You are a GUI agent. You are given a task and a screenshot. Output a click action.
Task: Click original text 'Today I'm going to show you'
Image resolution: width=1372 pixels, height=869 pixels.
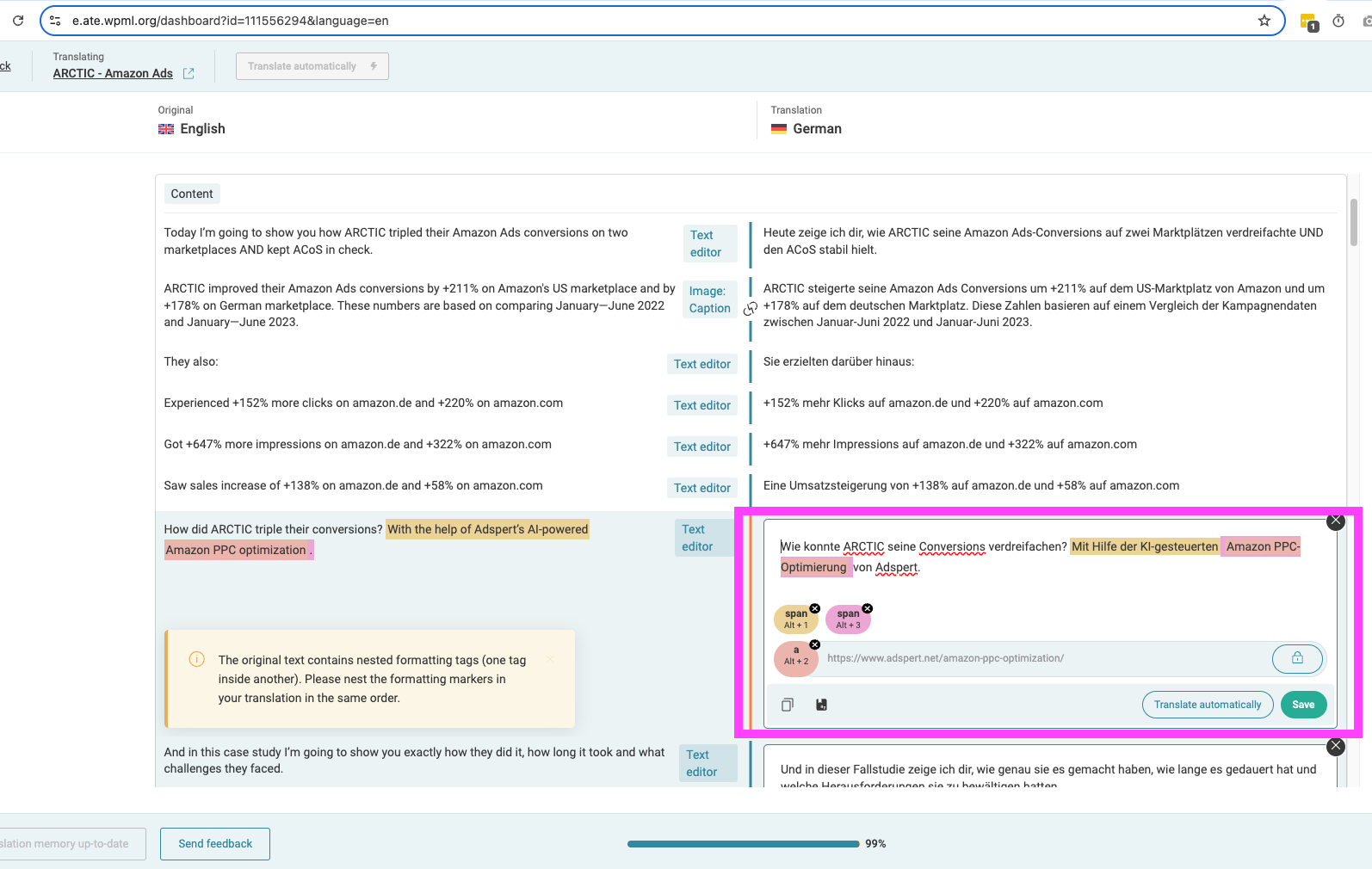pyautogui.click(x=396, y=241)
